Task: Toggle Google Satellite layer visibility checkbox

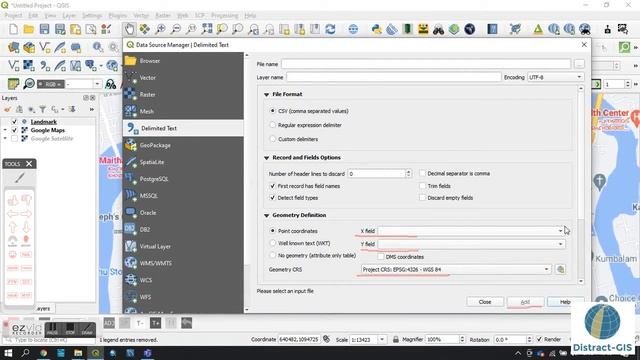Action: click(14, 139)
